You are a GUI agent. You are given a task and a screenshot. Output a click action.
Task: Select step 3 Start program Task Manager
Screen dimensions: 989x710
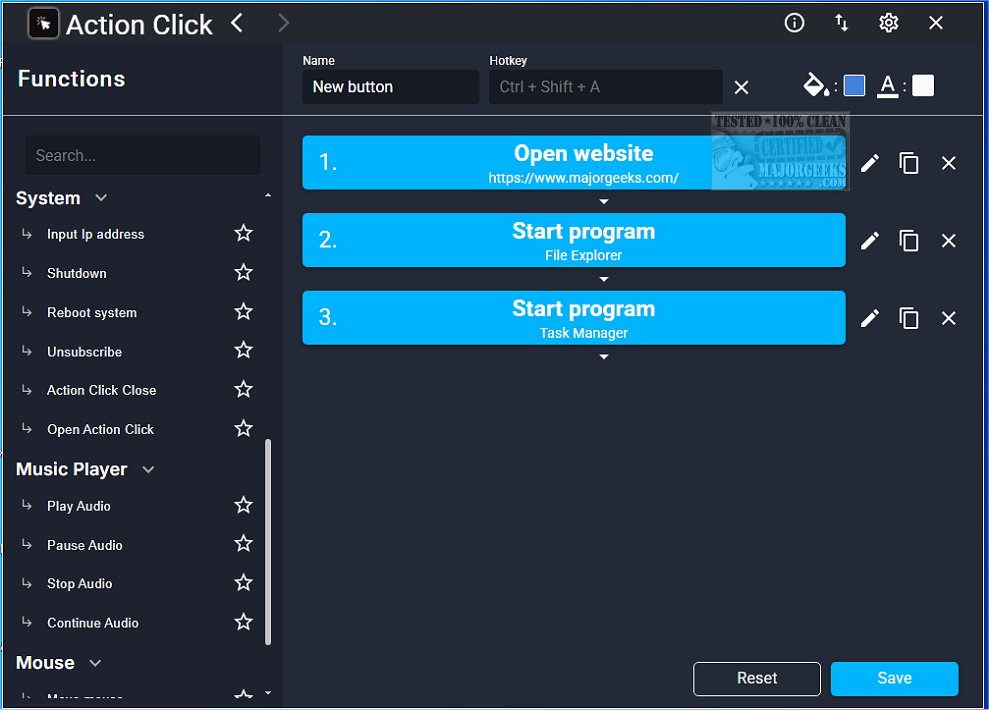pyautogui.click(x=573, y=318)
